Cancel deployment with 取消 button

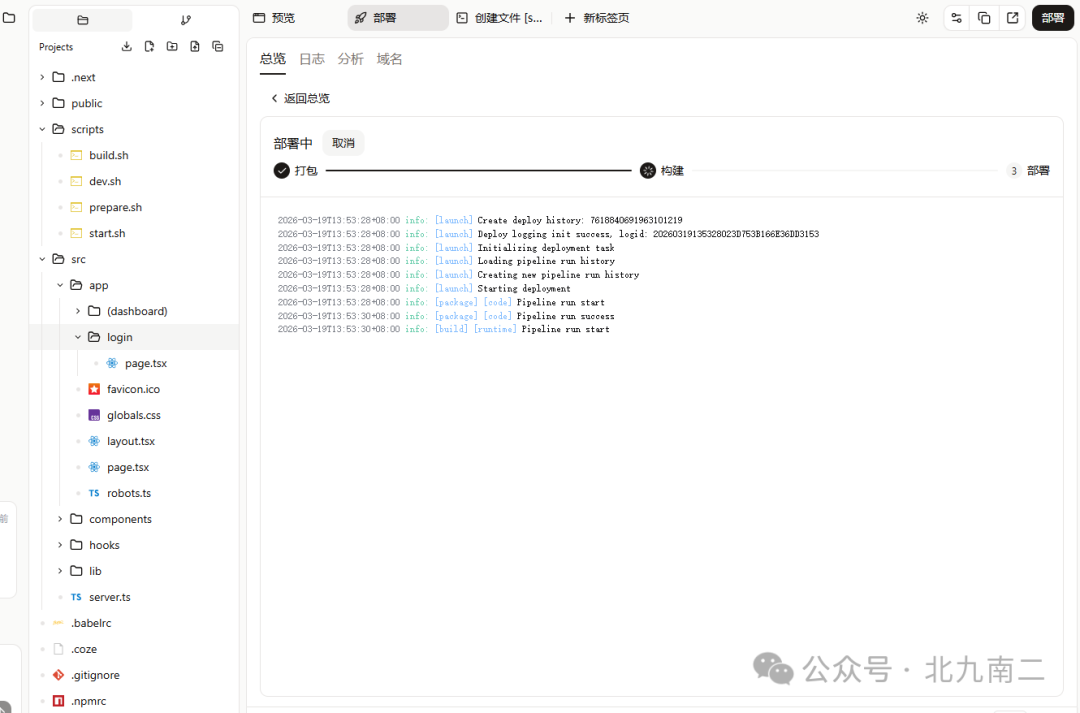click(x=343, y=143)
